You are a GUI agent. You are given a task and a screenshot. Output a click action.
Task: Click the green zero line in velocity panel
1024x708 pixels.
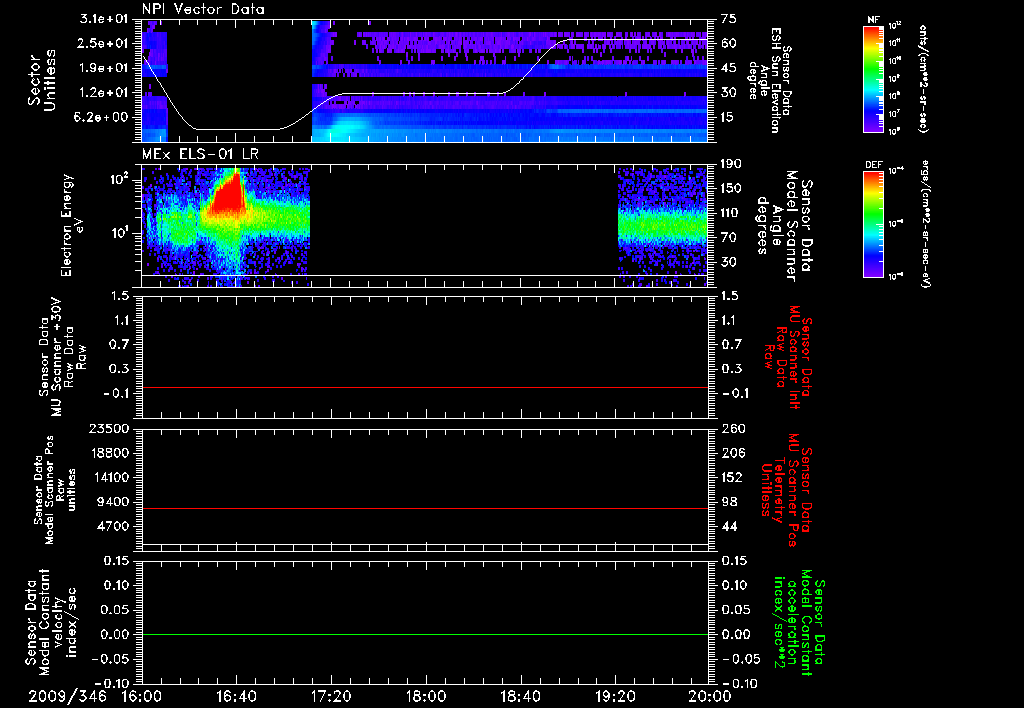(x=424, y=634)
